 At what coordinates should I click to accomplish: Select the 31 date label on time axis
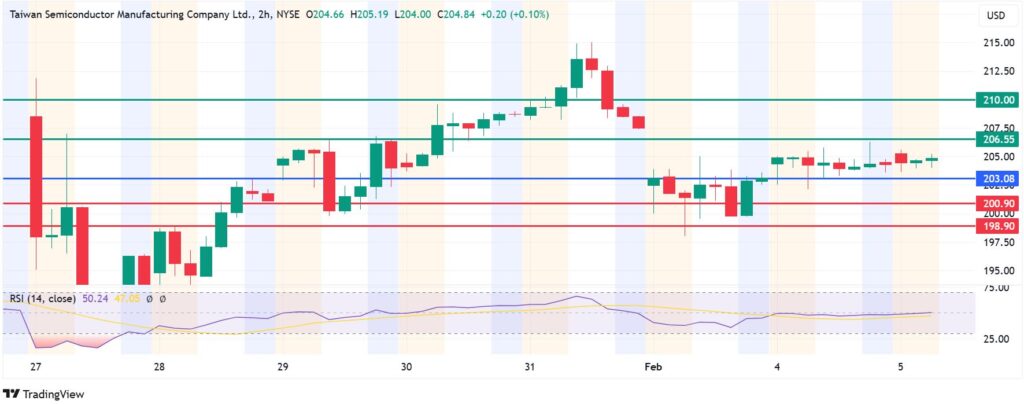point(529,367)
